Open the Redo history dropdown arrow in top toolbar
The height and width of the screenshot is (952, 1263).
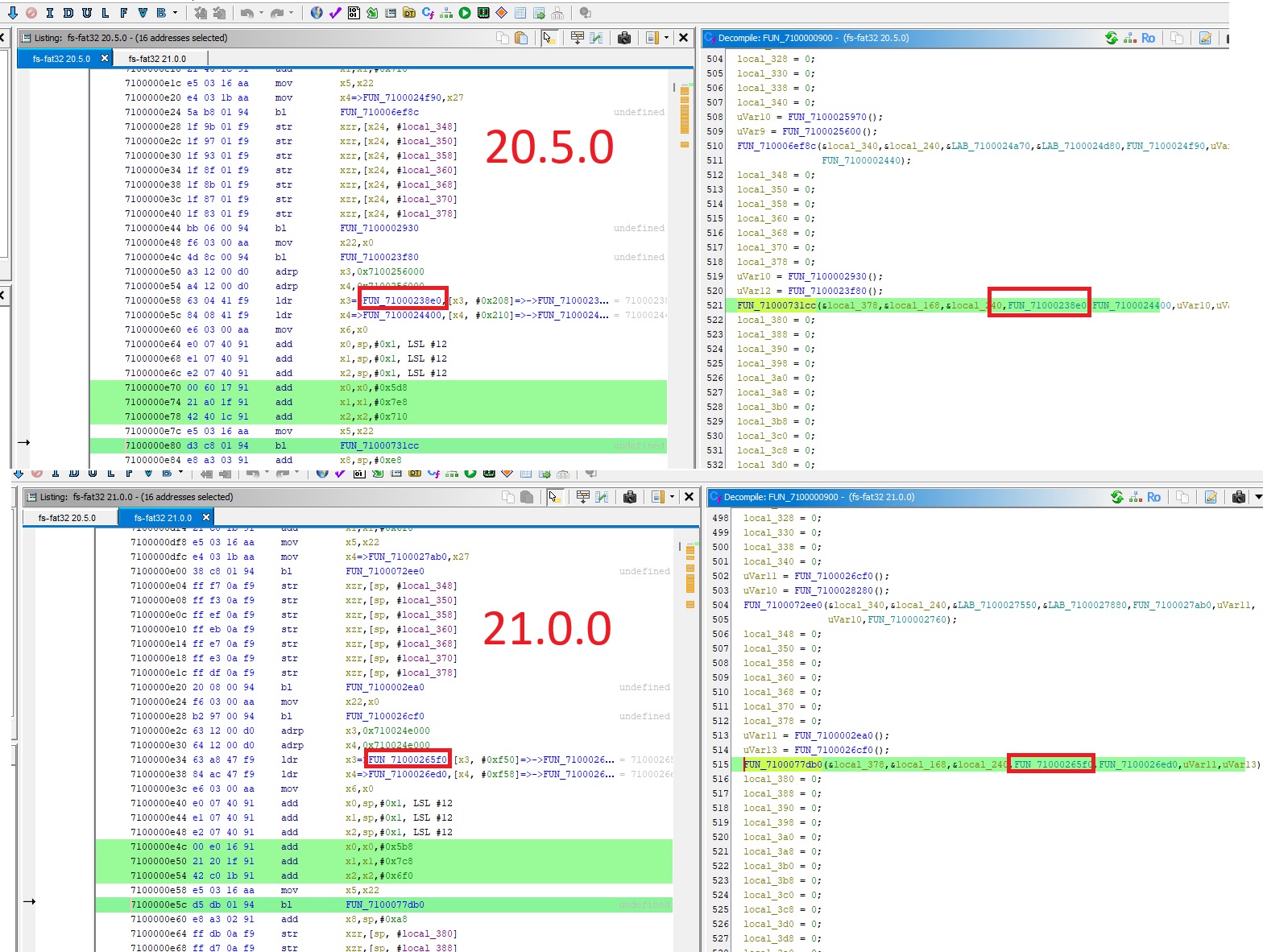tap(292, 13)
